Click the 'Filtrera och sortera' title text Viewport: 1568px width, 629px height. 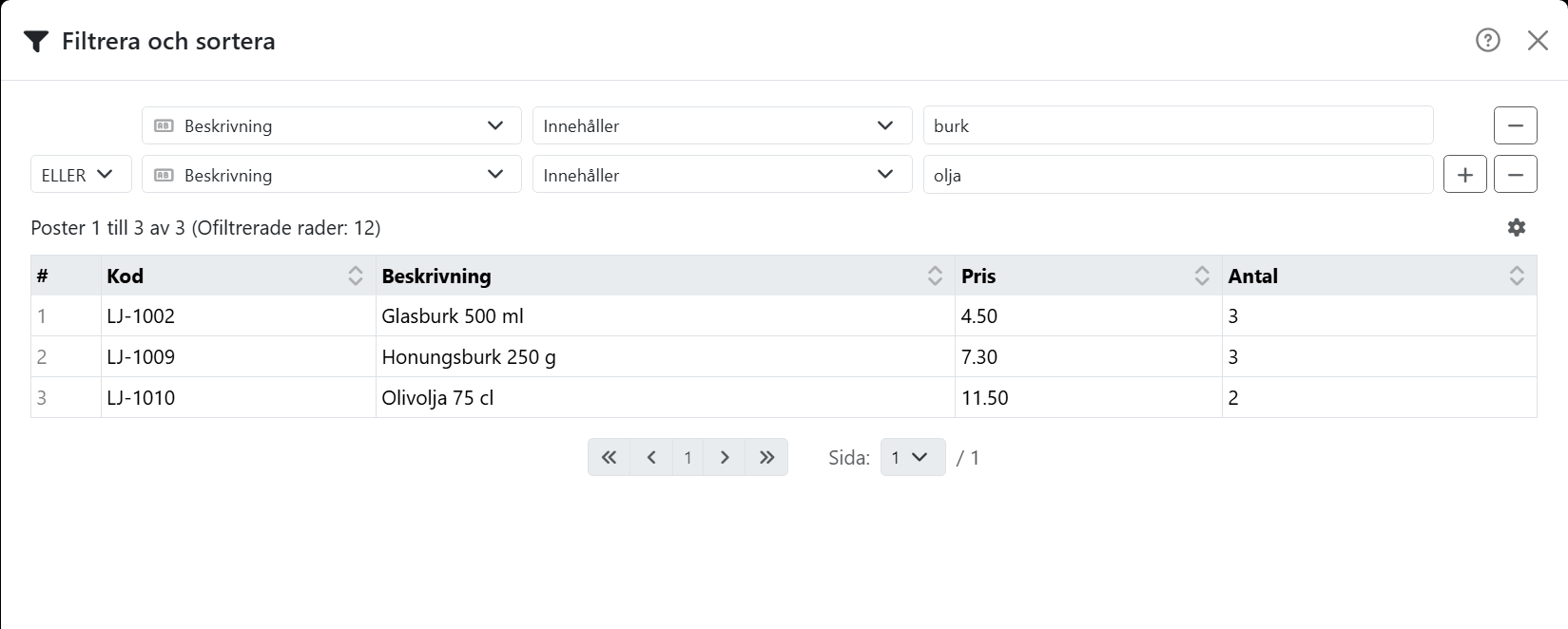[168, 41]
